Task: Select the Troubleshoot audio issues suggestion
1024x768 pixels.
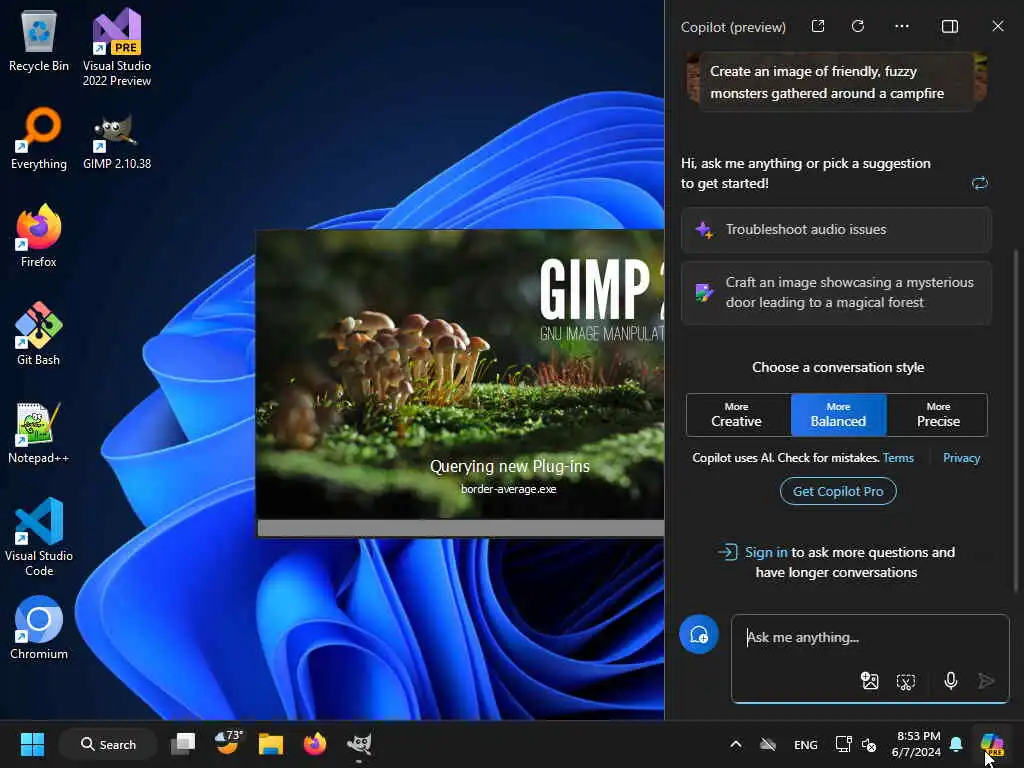Action: 836,230
